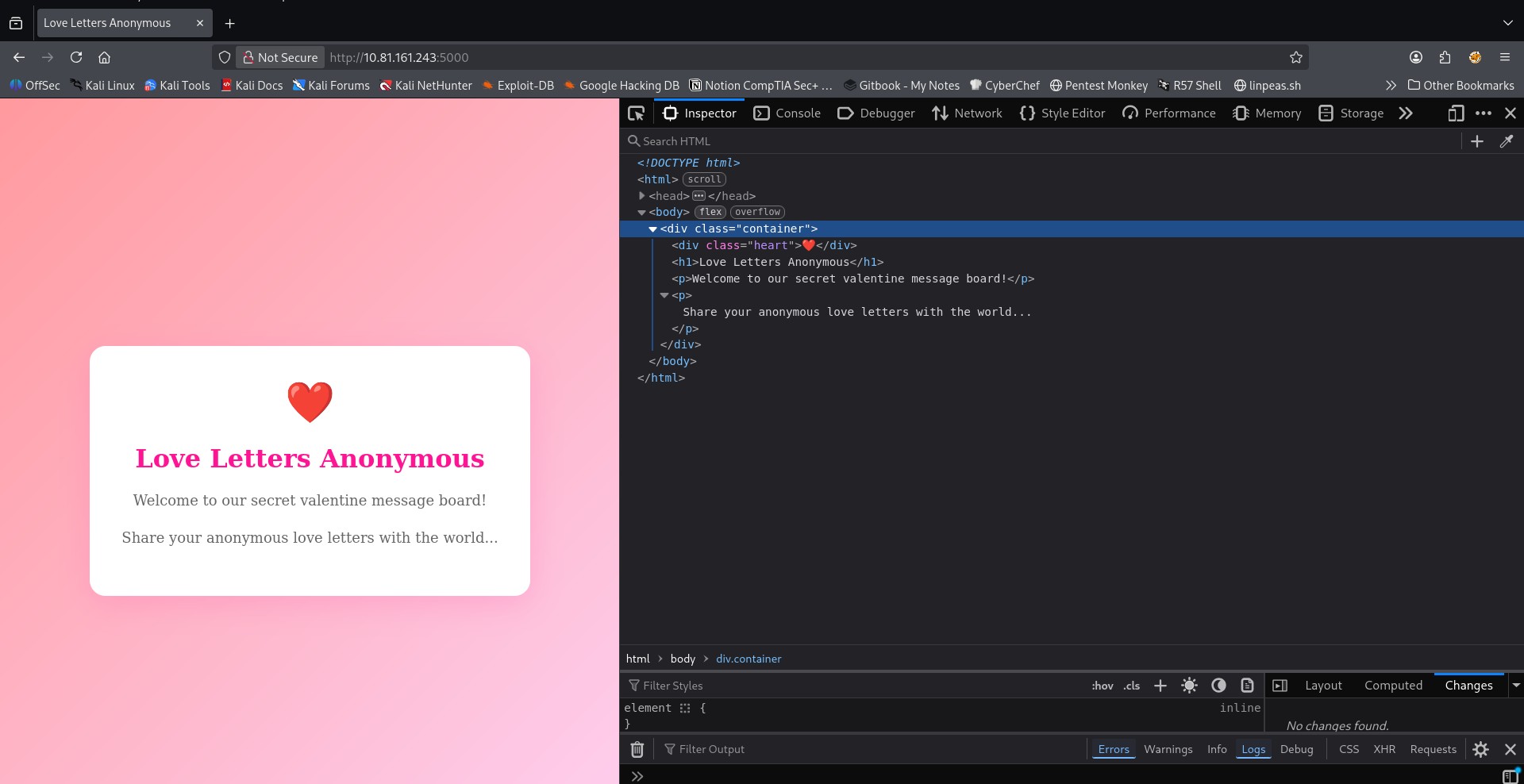Screen dimensions: 1524x784
Task: Open Responsive Design Mode
Action: pyautogui.click(x=1456, y=113)
